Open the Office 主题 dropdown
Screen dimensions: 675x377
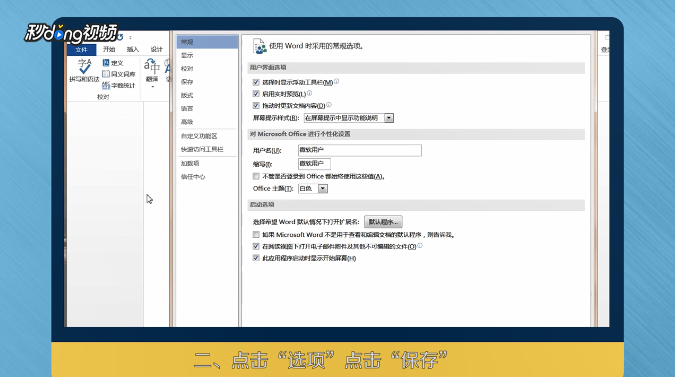click(323, 188)
